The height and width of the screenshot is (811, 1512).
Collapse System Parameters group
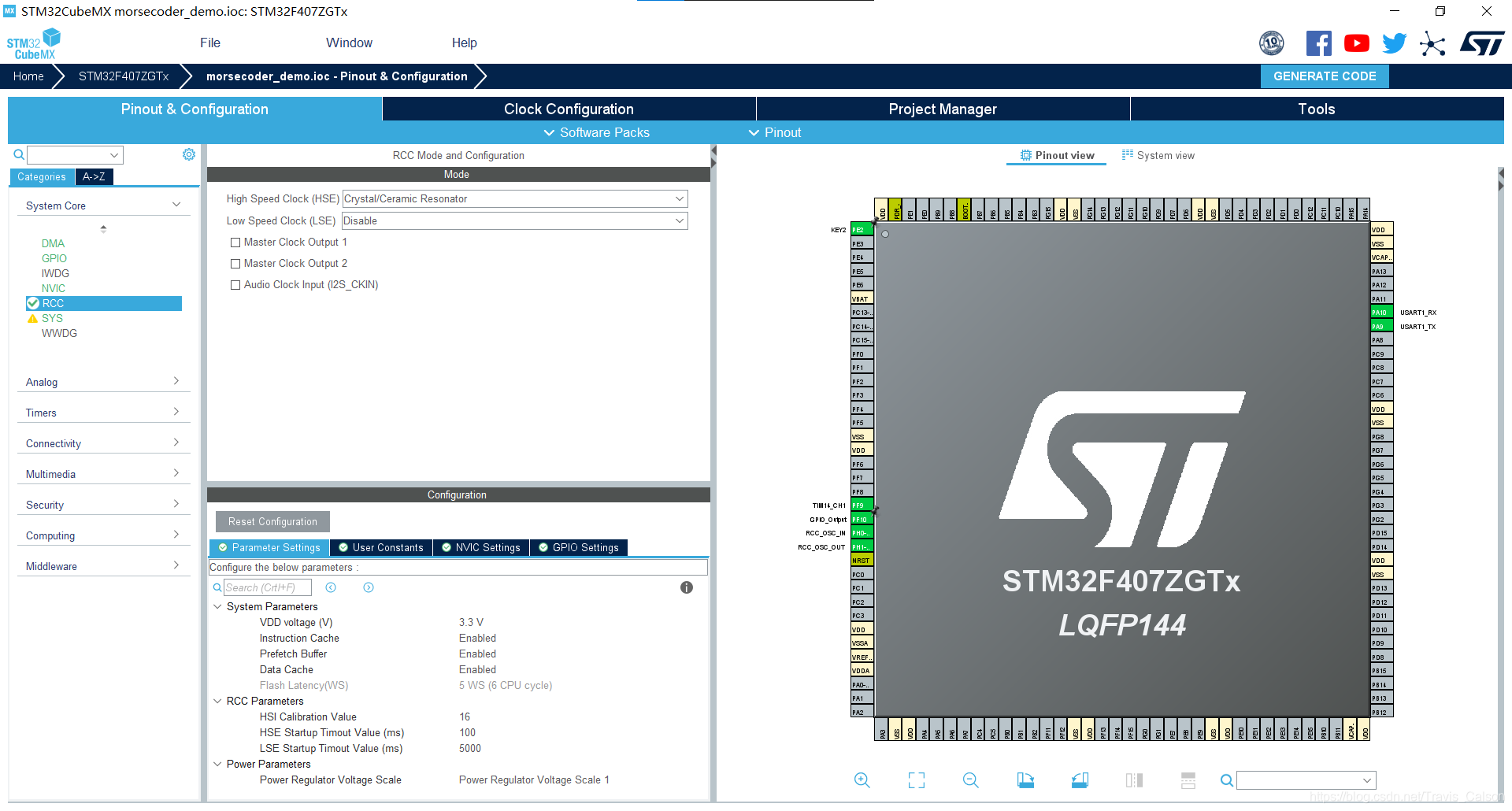(217, 606)
